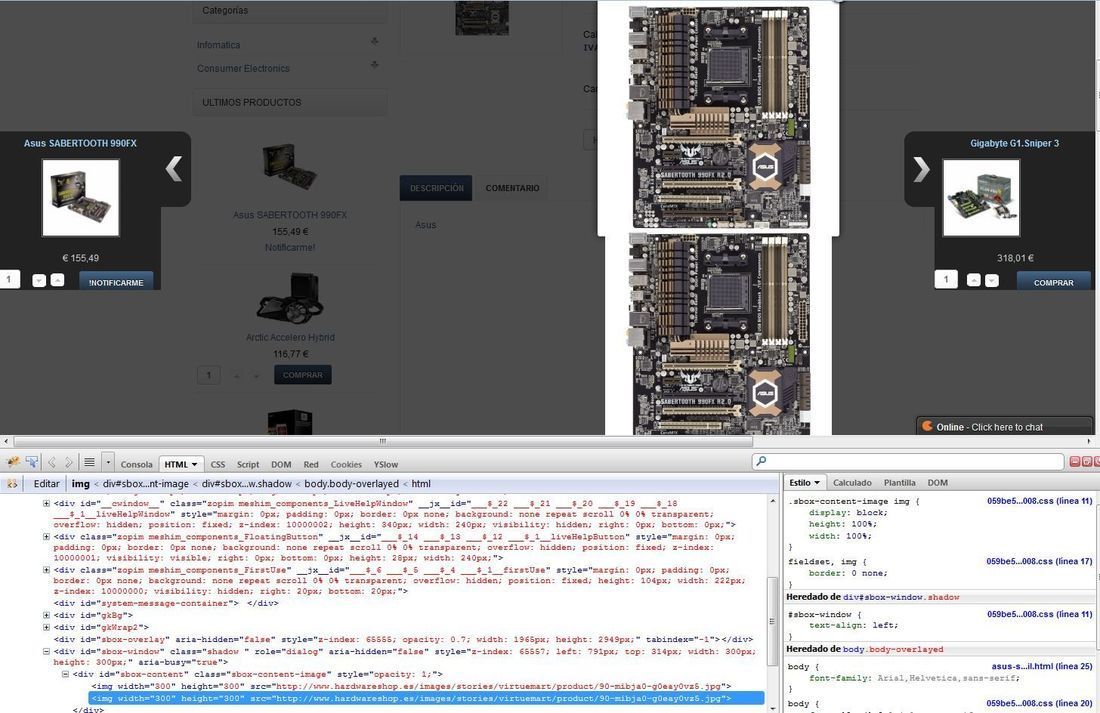Show previous product with left chevron arrow
This screenshot has height=713, width=1100.
(x=174, y=168)
